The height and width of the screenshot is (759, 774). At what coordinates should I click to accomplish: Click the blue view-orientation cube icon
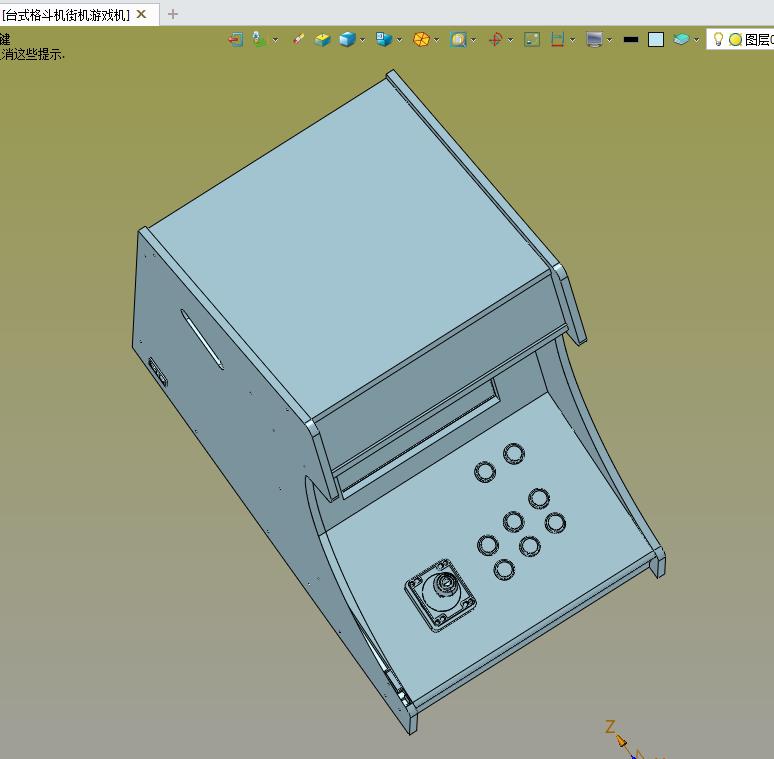click(x=384, y=39)
